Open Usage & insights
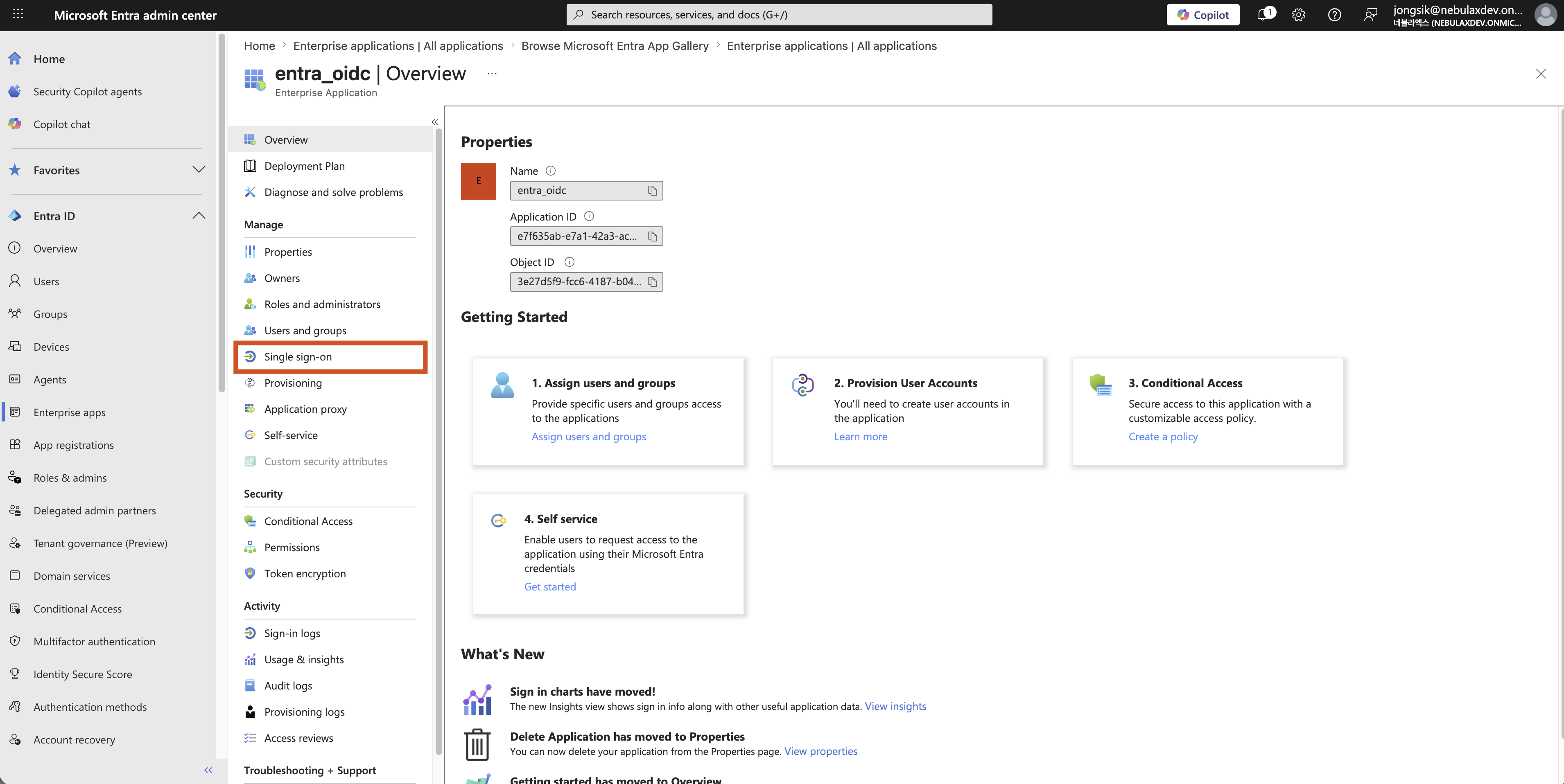The width and height of the screenshot is (1564, 784). coord(303,660)
